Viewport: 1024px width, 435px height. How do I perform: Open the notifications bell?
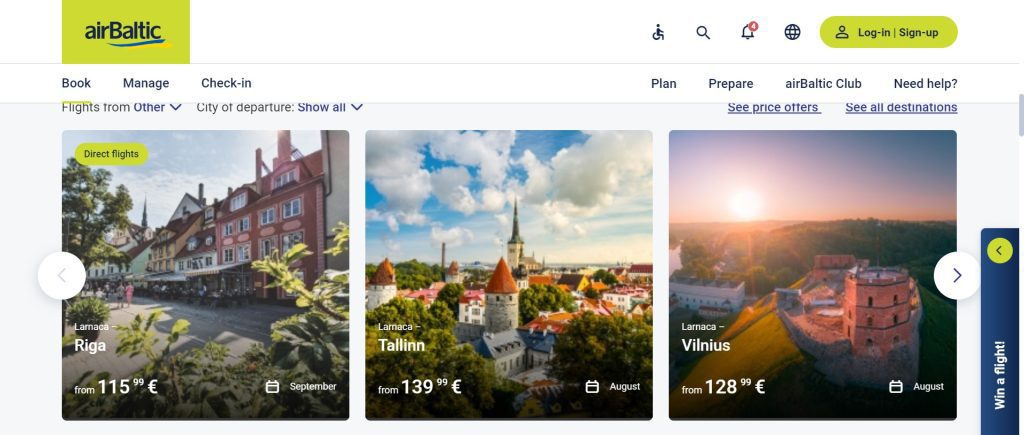pos(747,32)
